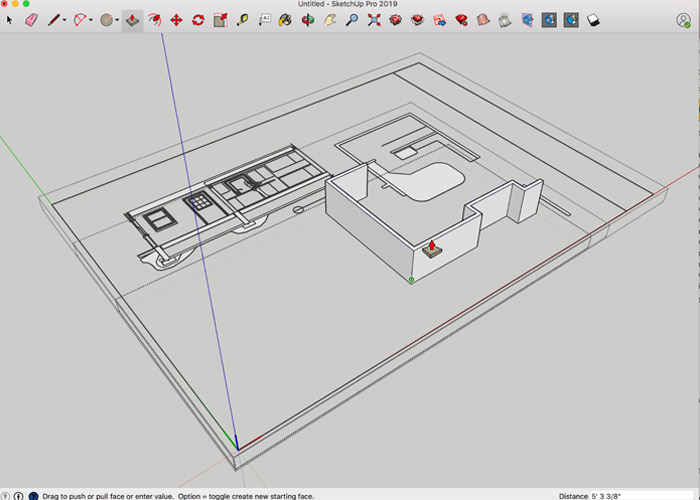Screen dimensions: 700x500
Task: Select the Offset tool
Action: [x=154, y=20]
